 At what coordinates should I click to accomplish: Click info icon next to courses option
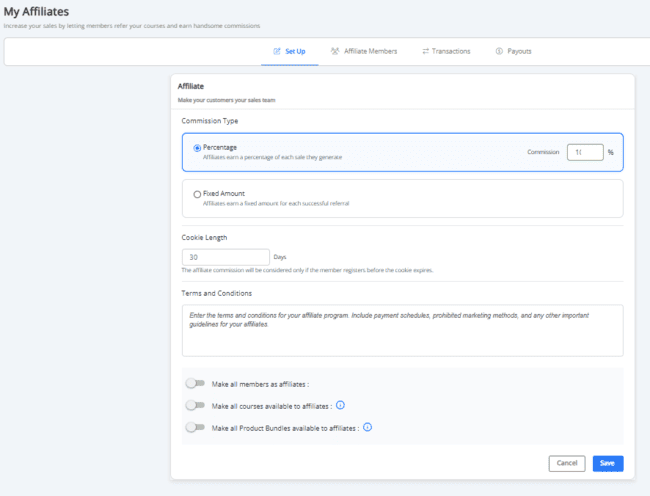pos(340,405)
